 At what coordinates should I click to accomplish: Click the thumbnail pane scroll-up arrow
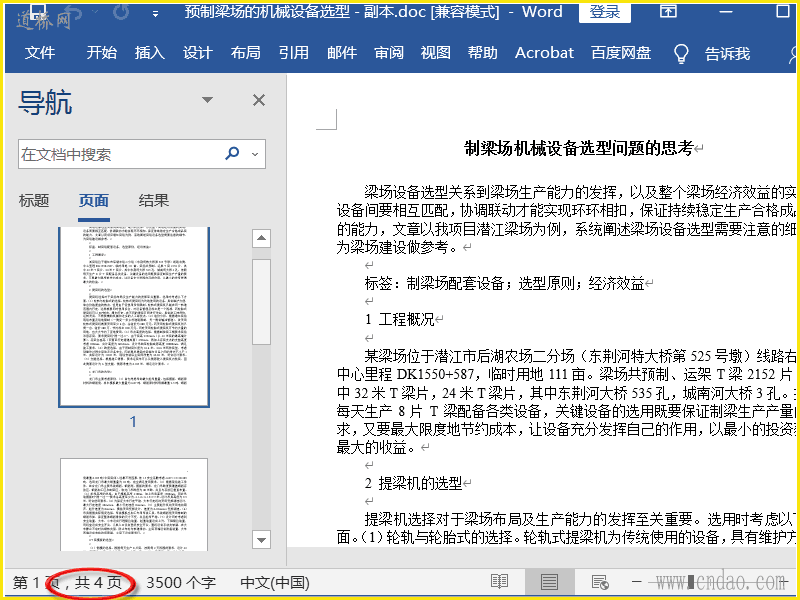(x=261, y=238)
